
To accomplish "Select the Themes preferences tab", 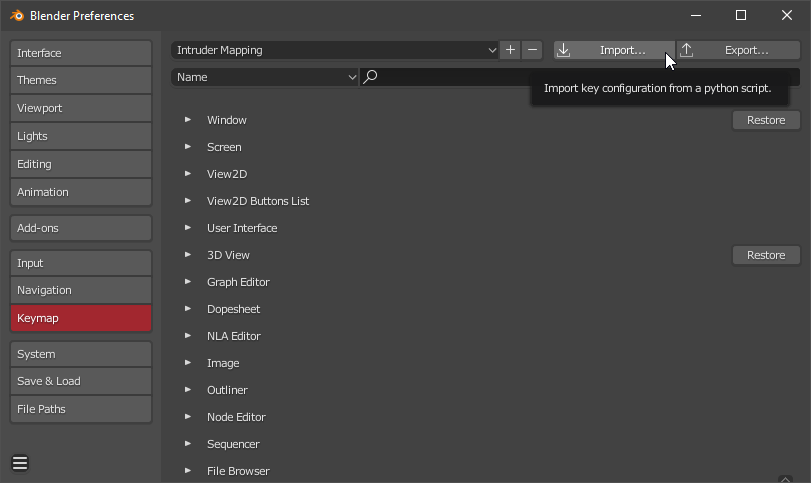I will tap(81, 80).
